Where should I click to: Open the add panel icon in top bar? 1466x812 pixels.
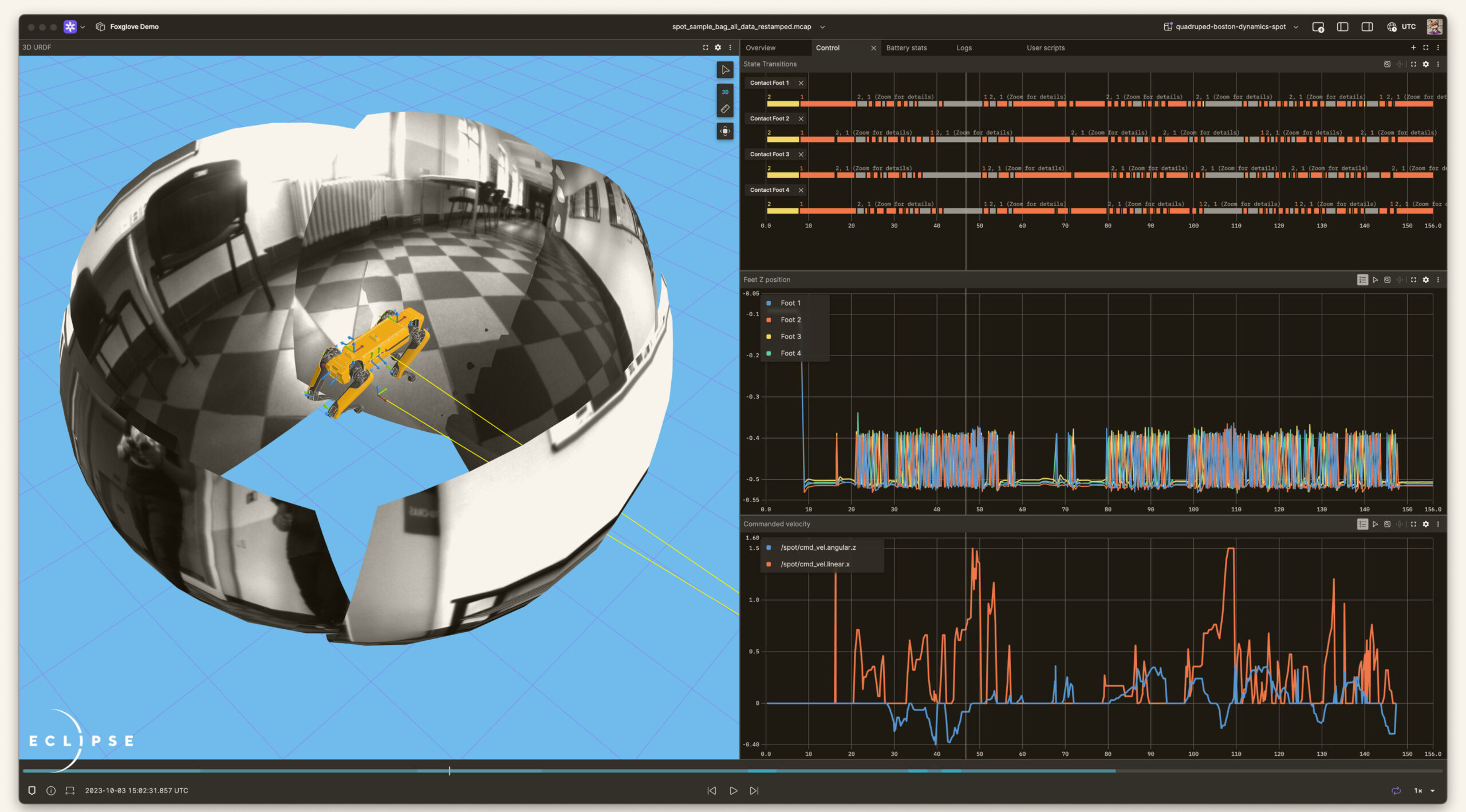coord(1318,27)
